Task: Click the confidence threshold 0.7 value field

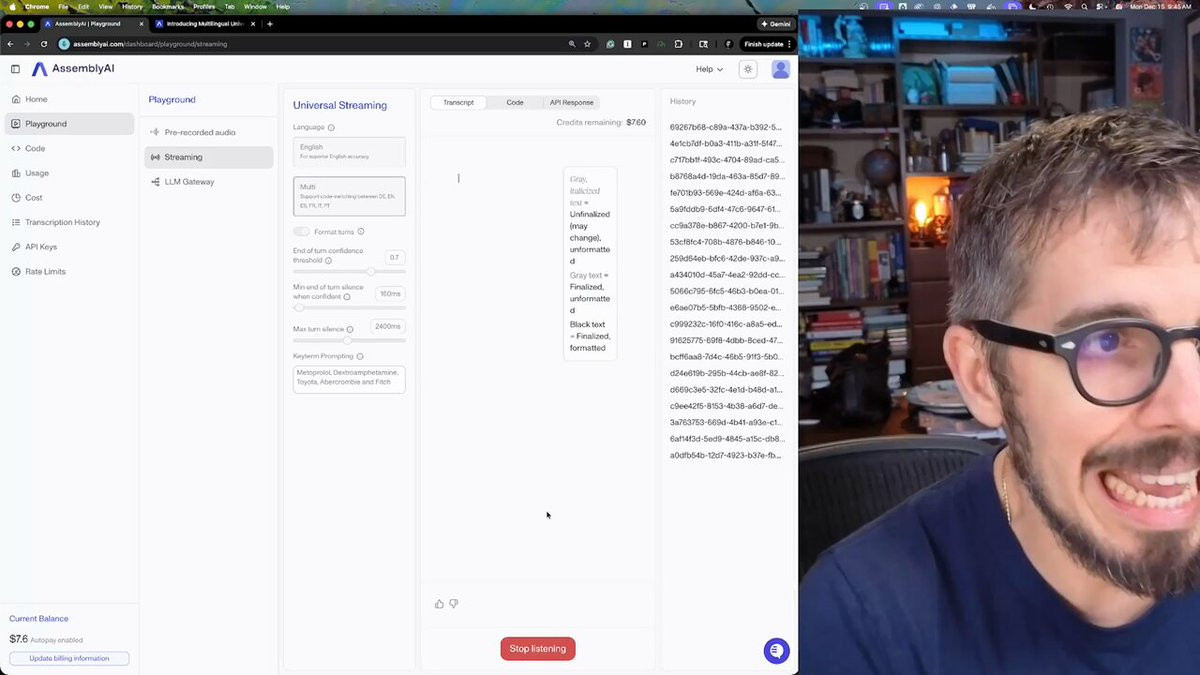Action: 394,257
